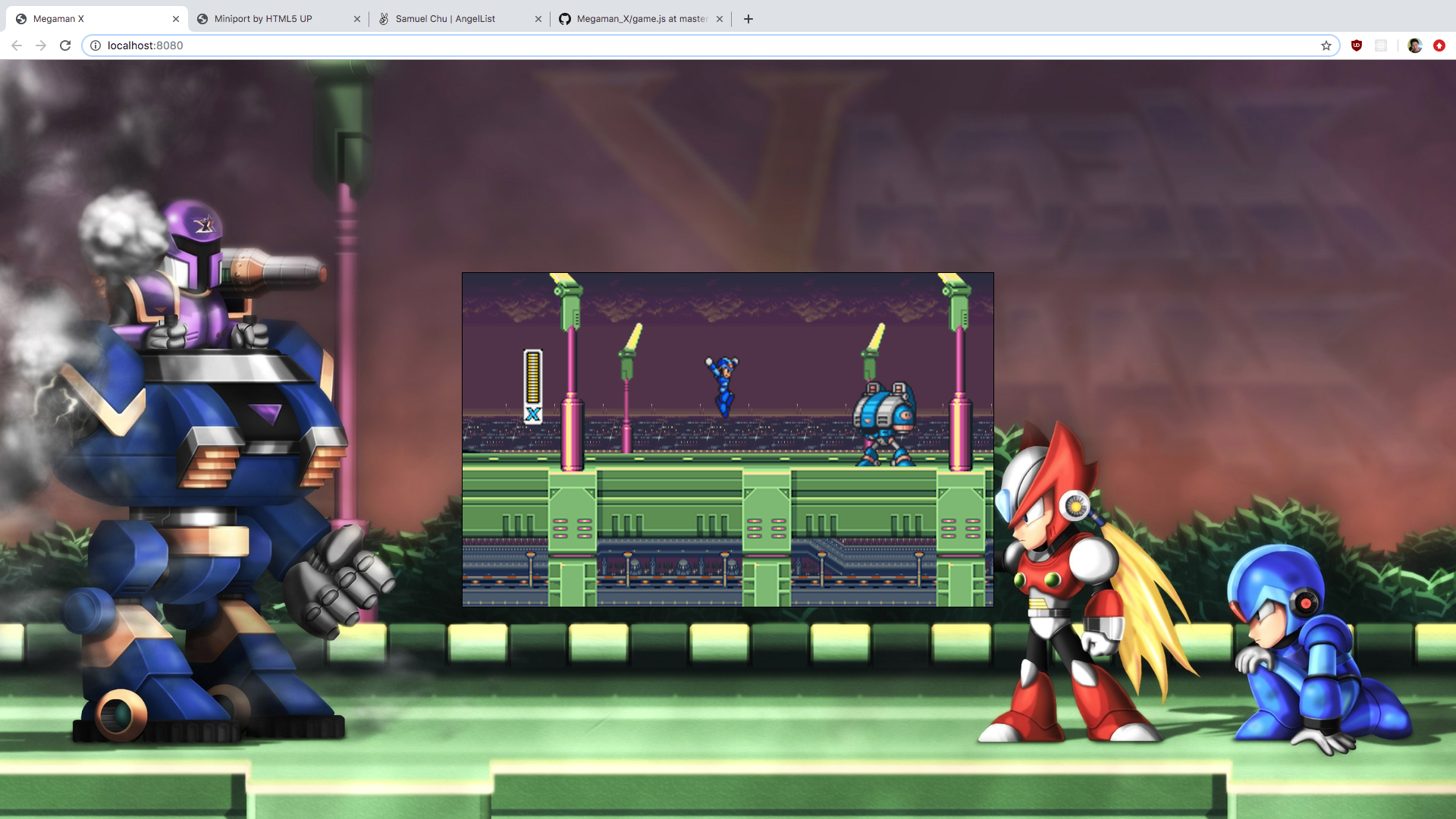Open the grey extension icon beside the shield

[1381, 45]
